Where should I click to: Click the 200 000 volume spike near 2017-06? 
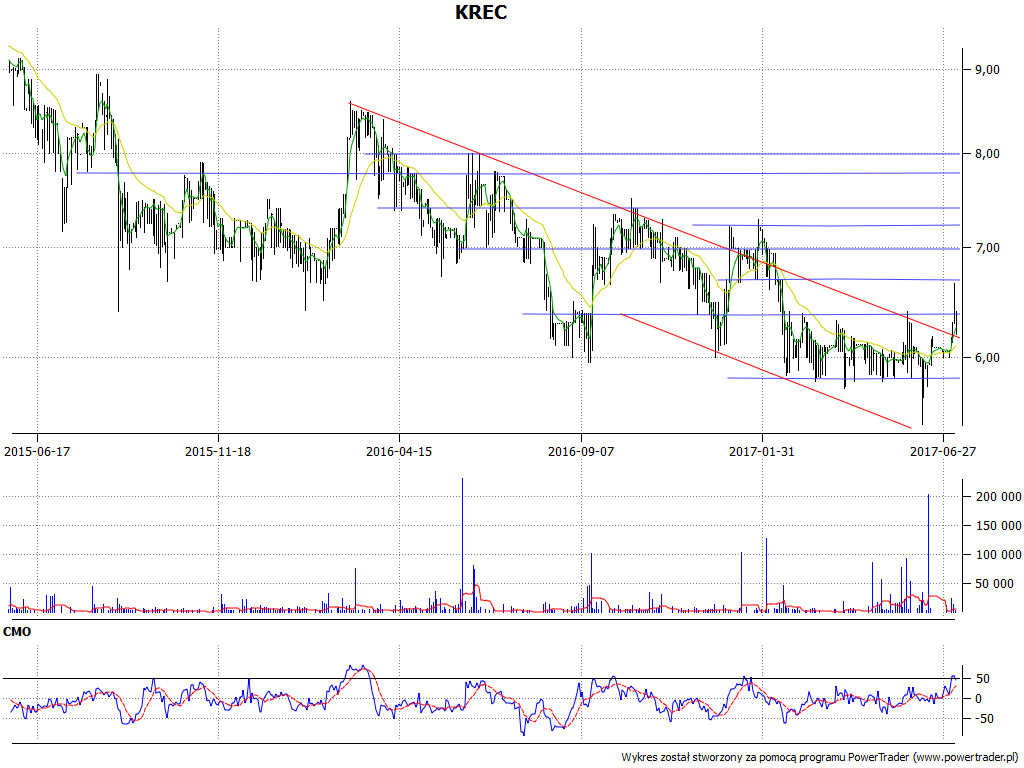[929, 553]
